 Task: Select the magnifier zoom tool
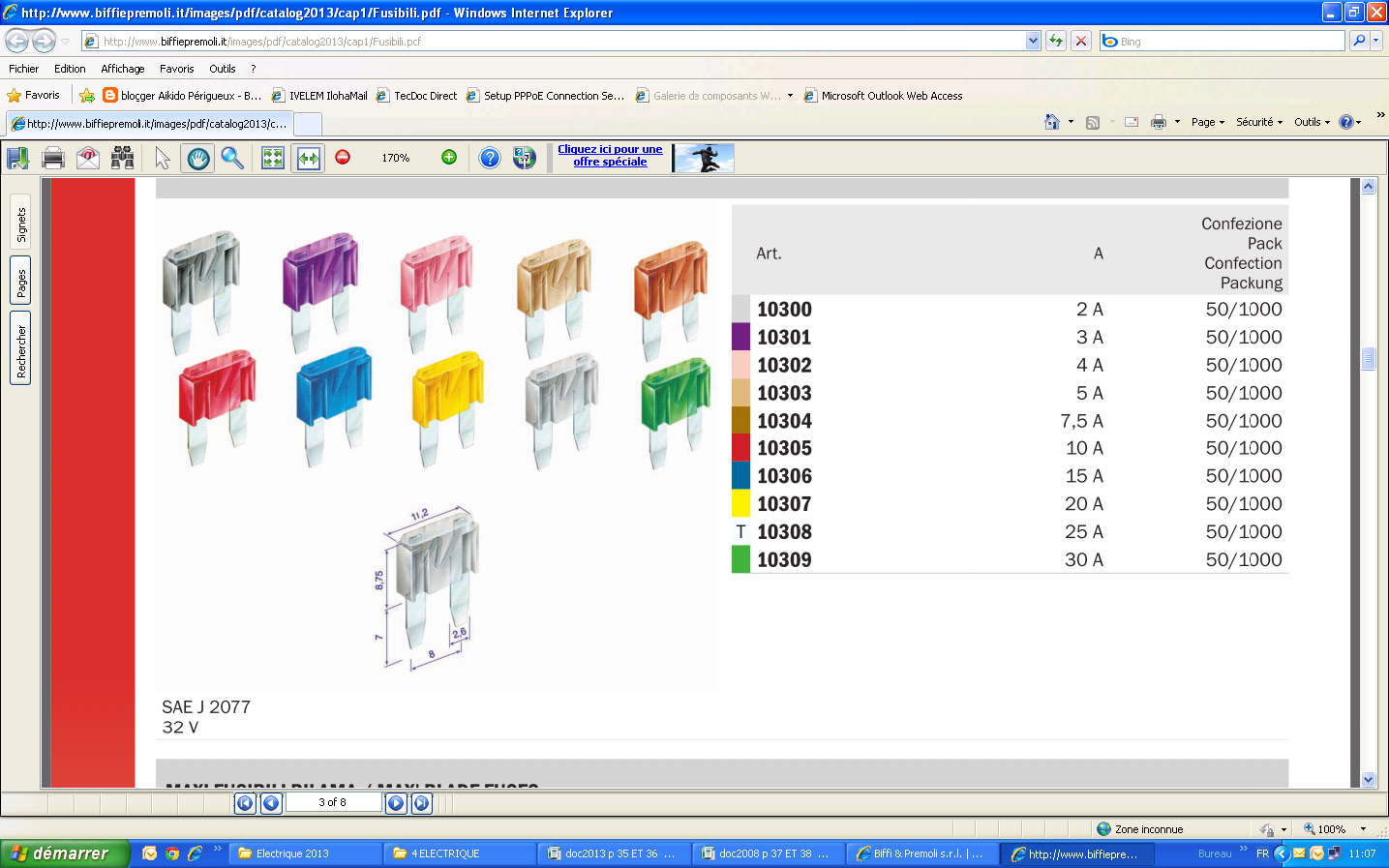[232, 158]
